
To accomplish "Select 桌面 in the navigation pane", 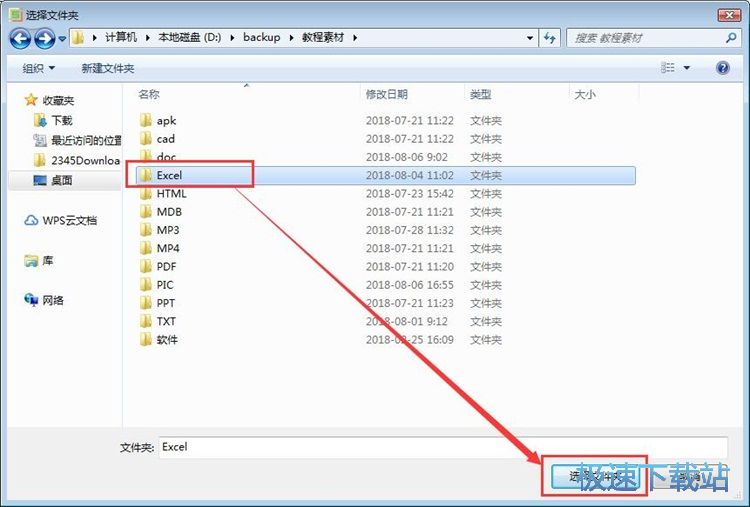I will coord(62,180).
